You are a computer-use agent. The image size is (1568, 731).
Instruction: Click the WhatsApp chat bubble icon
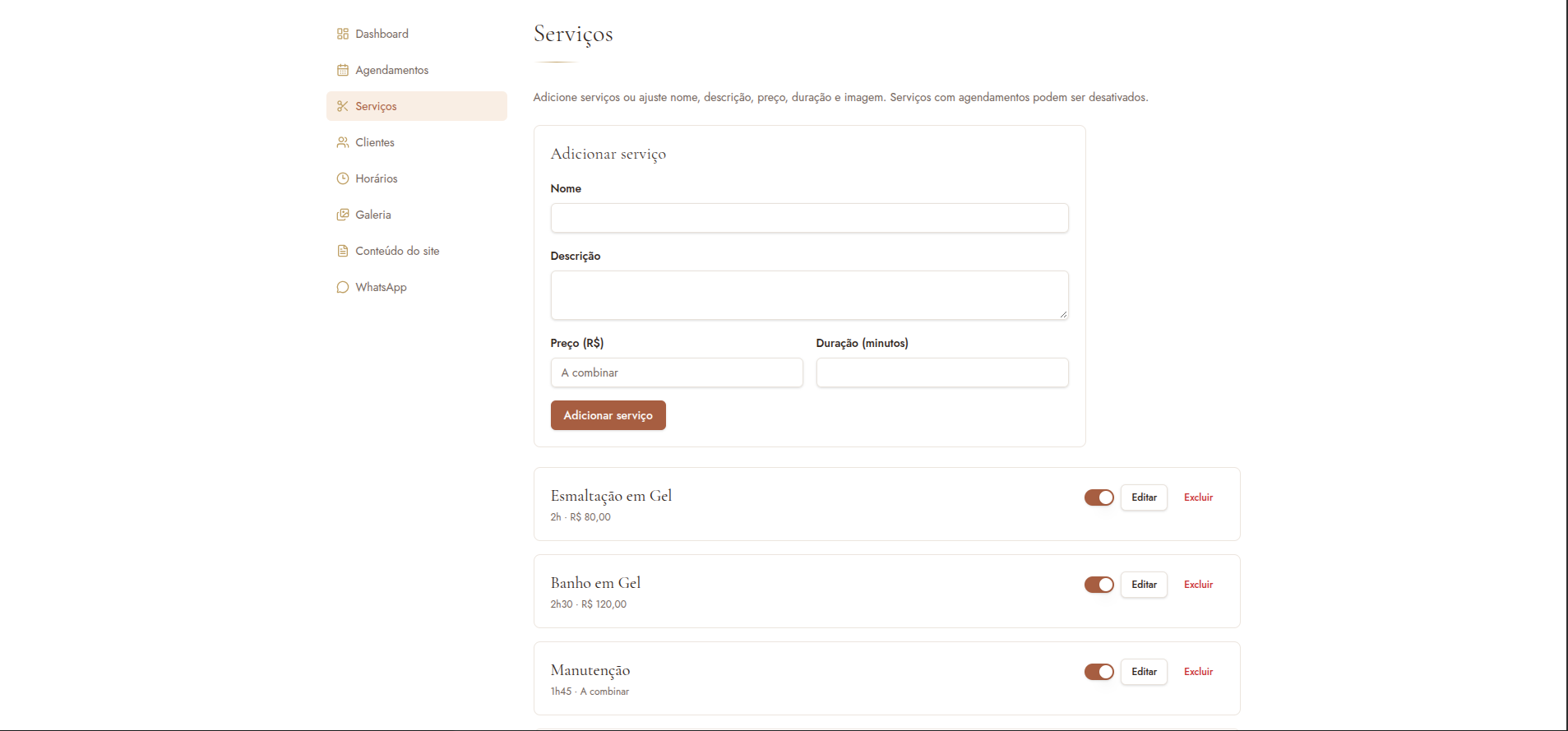(x=343, y=287)
